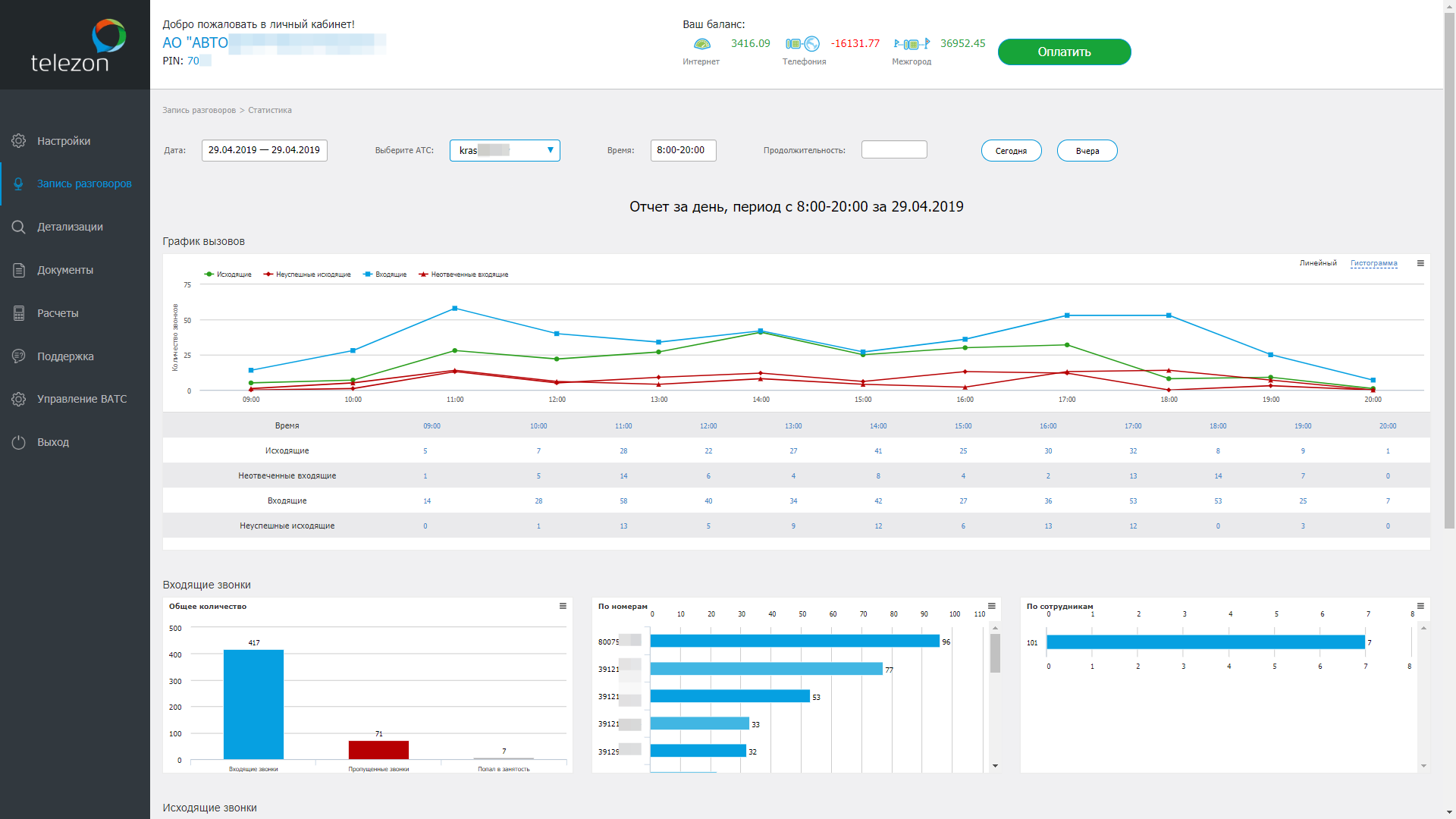Open Настройки menu item
The width and height of the screenshot is (1456, 819).
(x=64, y=141)
